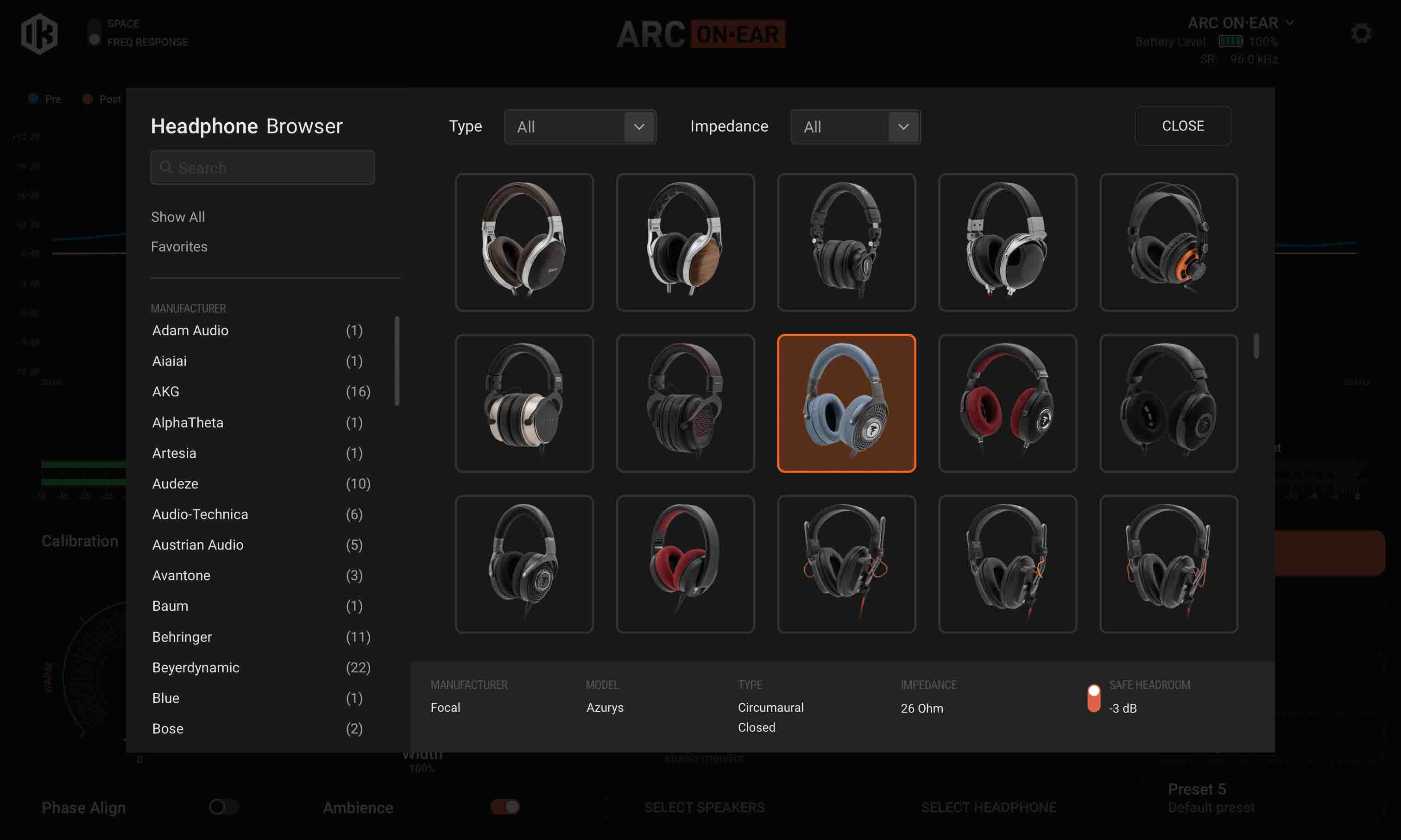Click the Show All filter
Screen dimensions: 1401x840
coord(178,217)
